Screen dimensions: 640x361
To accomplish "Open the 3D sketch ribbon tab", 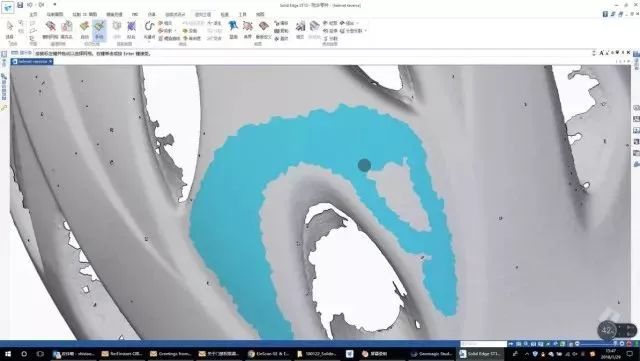I will click(x=85, y=14).
